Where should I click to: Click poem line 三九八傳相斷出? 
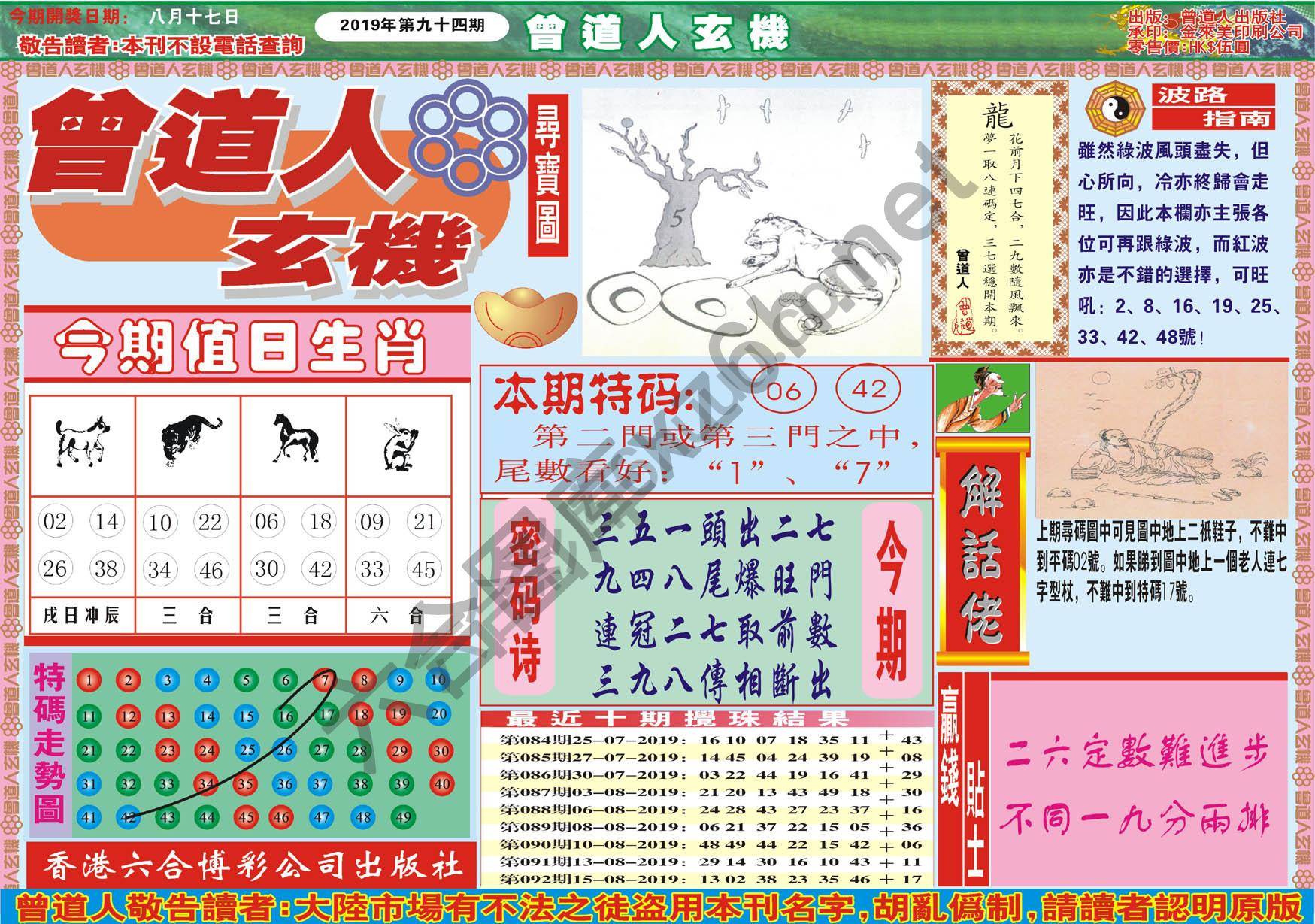point(711,682)
